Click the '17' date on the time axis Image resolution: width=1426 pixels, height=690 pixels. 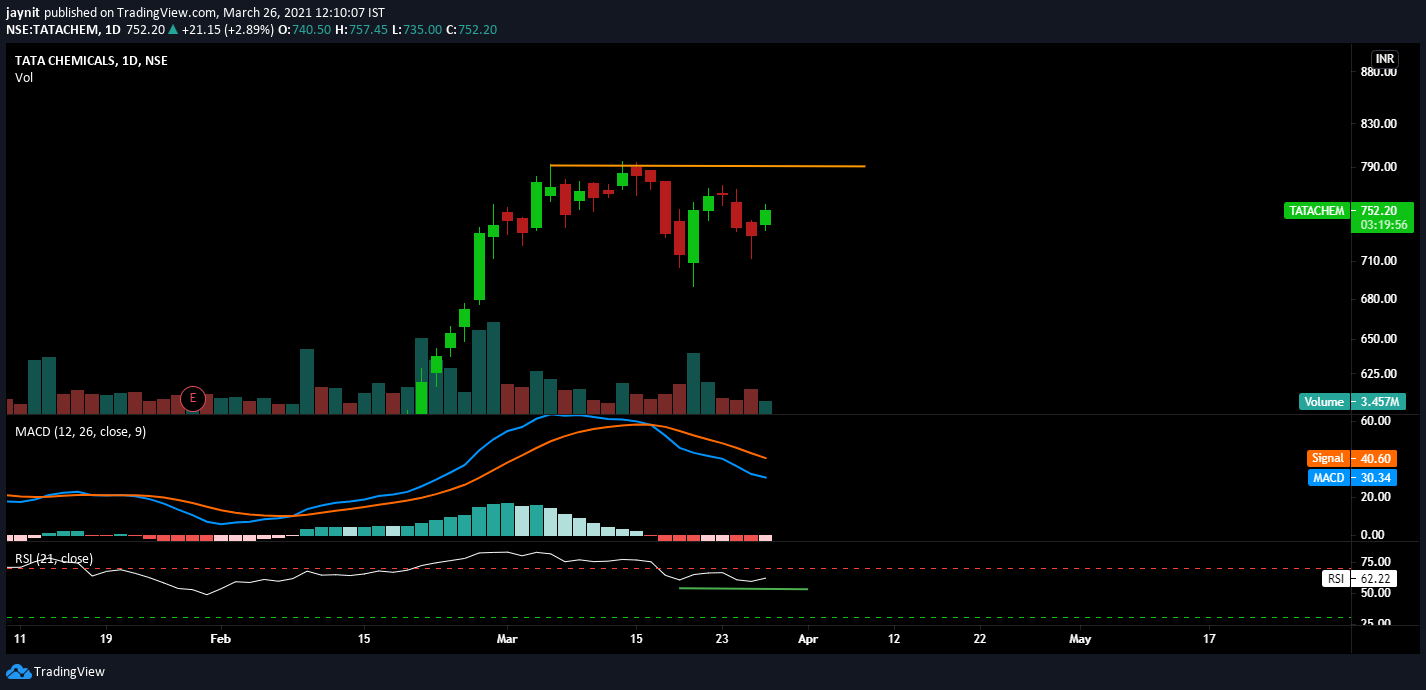point(1209,638)
